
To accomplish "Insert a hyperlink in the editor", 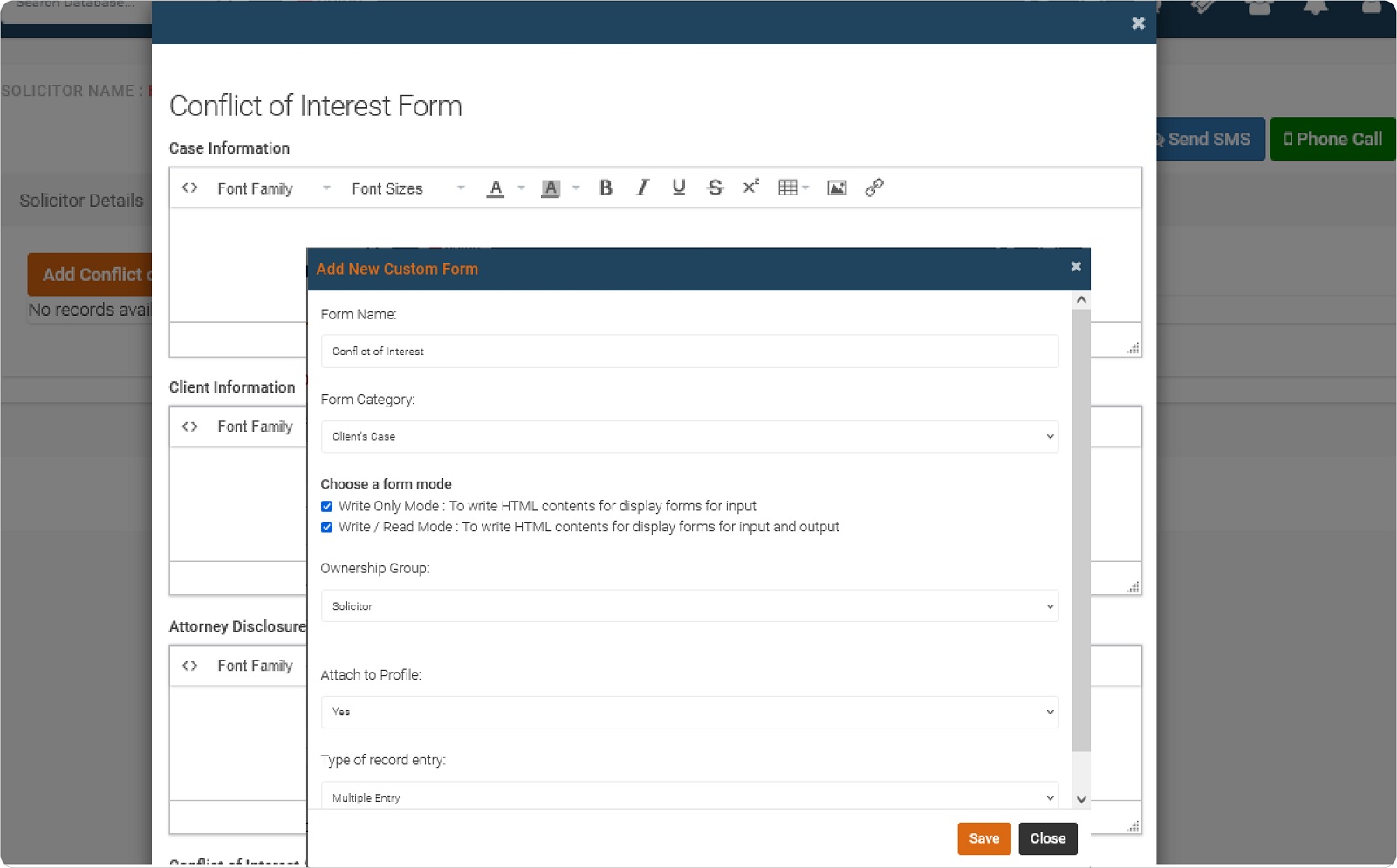I will pyautogui.click(x=874, y=188).
